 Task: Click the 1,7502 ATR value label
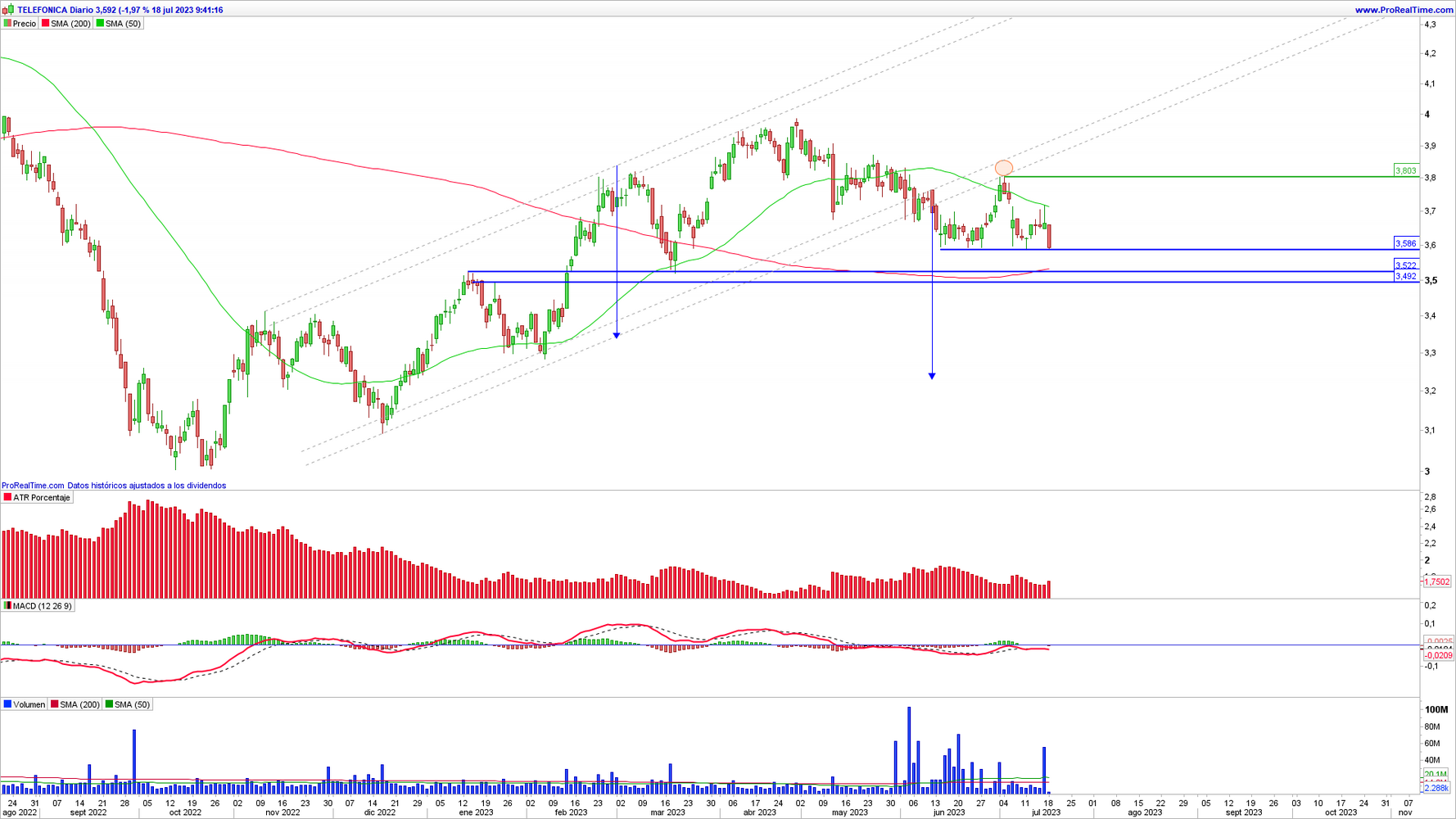coord(1437,581)
